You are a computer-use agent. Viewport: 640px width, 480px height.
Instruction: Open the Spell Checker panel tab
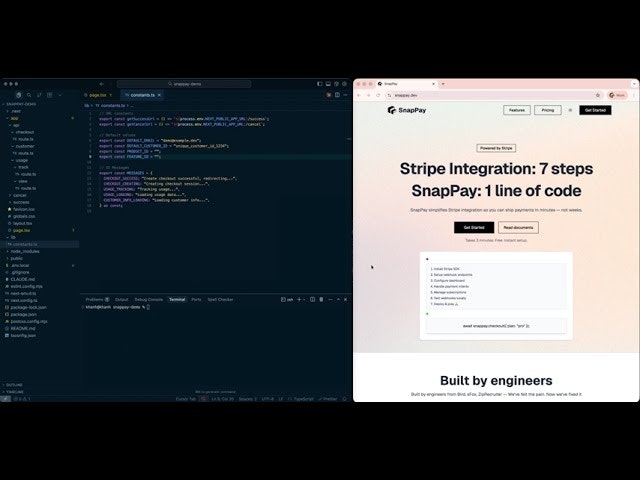tap(220, 300)
